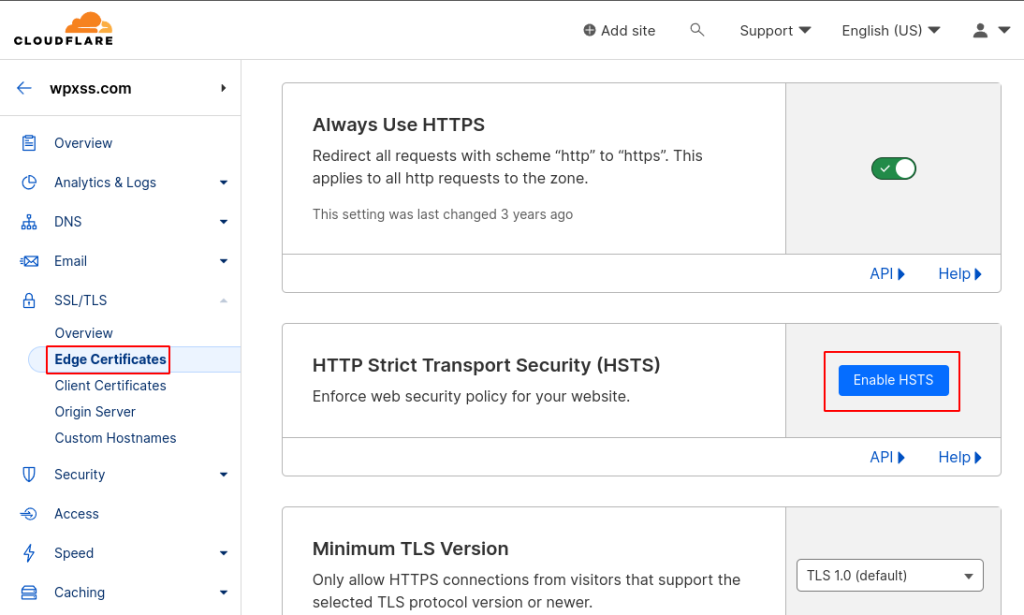Open API link under HSTS card
The image size is (1024, 615).
(887, 457)
